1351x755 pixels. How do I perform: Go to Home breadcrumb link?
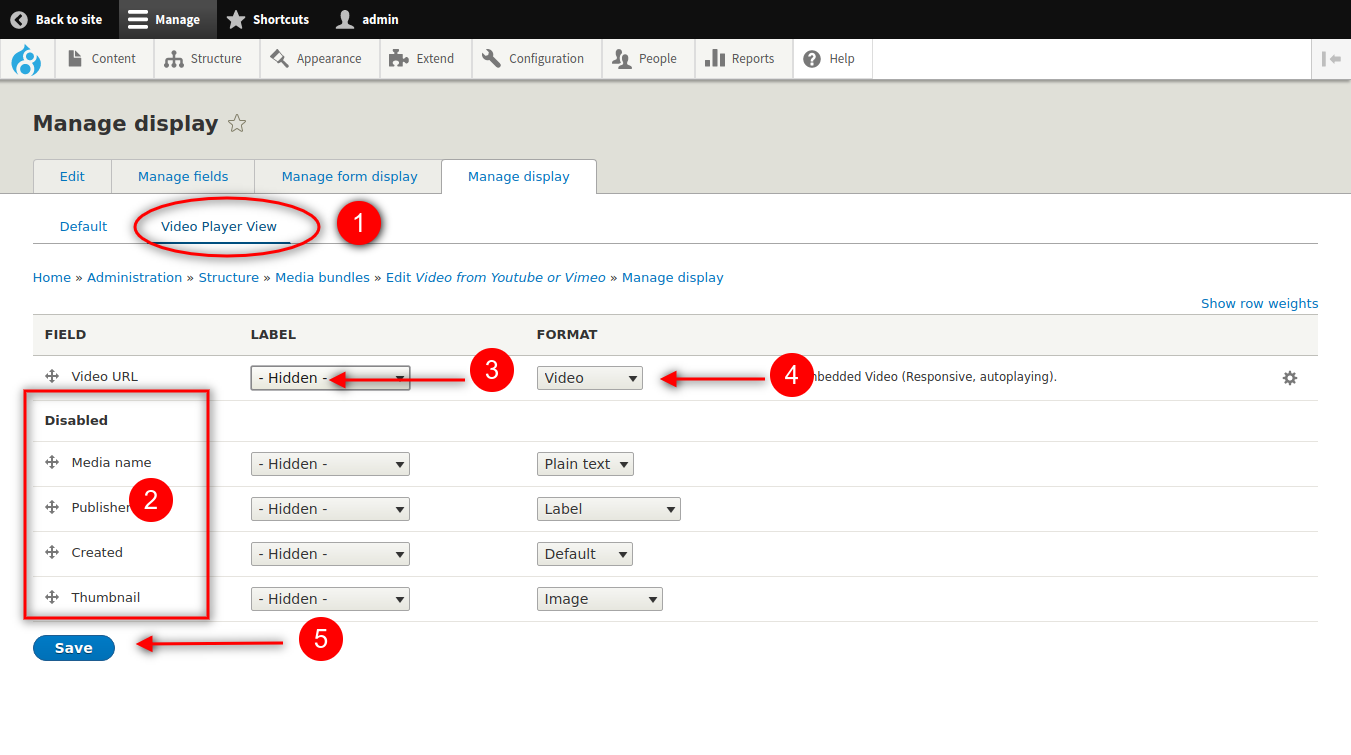(52, 277)
